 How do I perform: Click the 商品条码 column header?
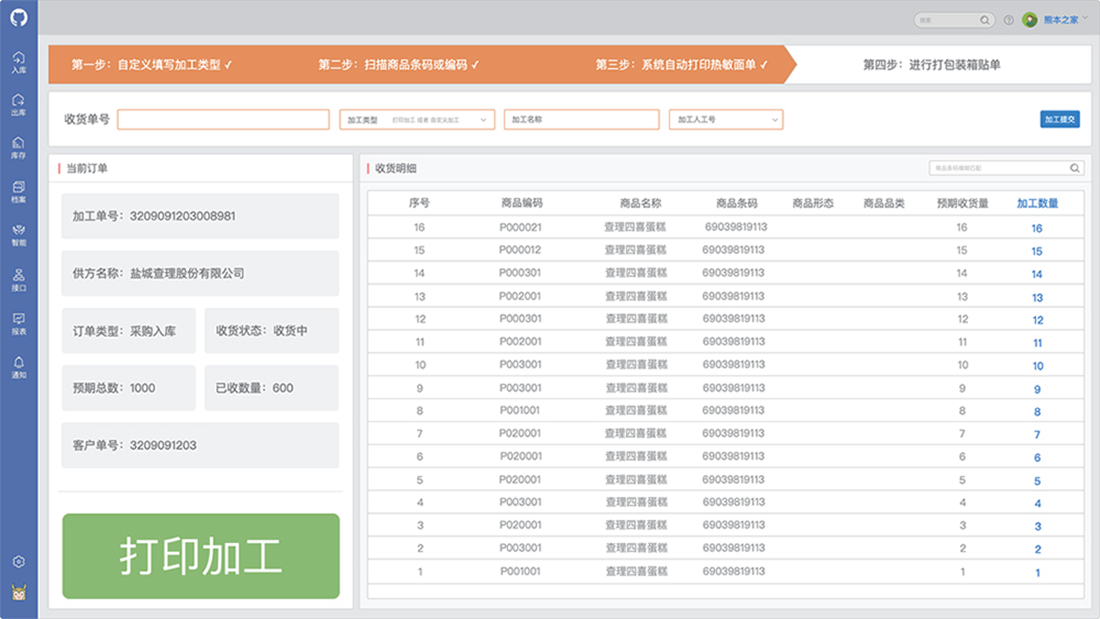click(737, 203)
